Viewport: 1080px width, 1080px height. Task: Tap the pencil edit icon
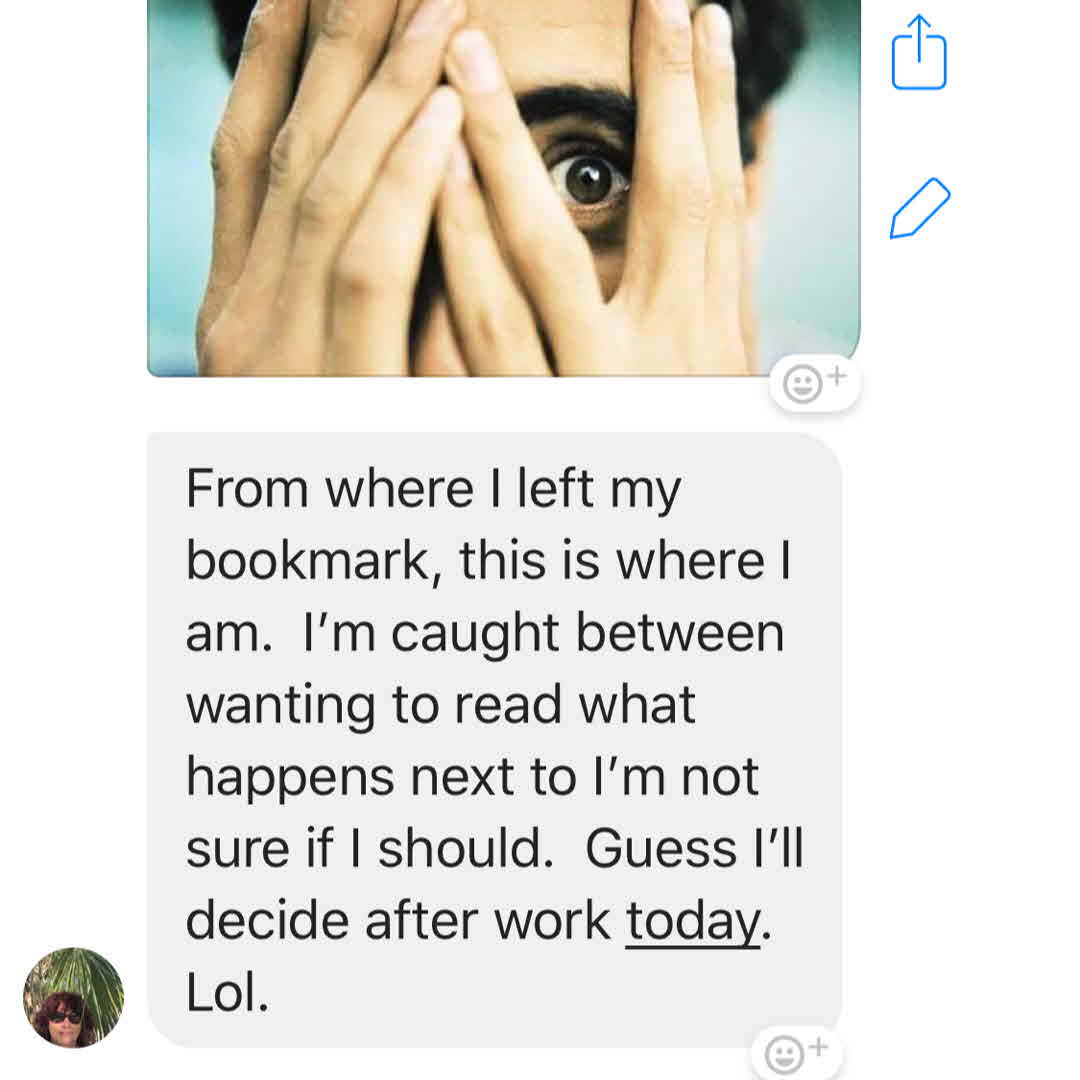920,208
